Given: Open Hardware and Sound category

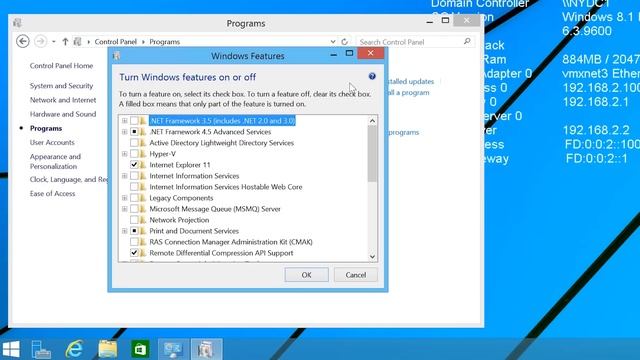Looking at the screenshot, I should point(63,114).
